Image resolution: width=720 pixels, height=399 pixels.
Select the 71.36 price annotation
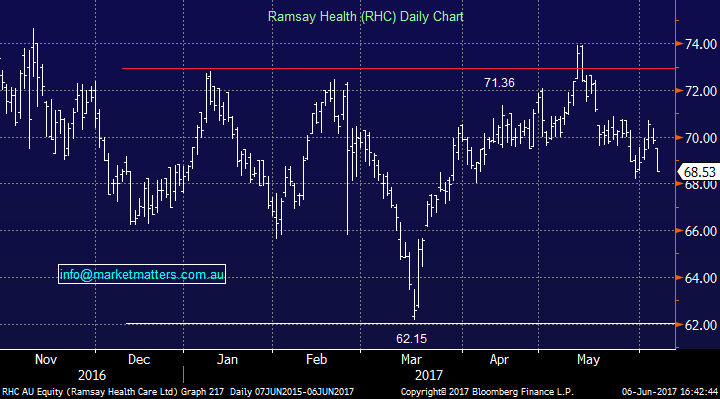pyautogui.click(x=499, y=83)
